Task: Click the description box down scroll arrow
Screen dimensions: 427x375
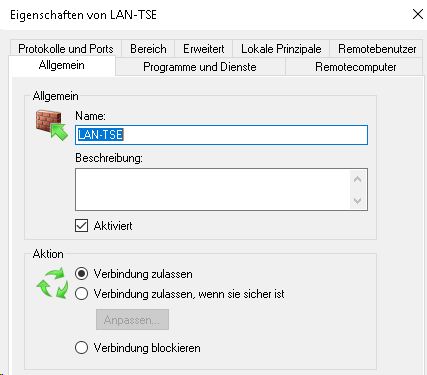Action: (358, 201)
